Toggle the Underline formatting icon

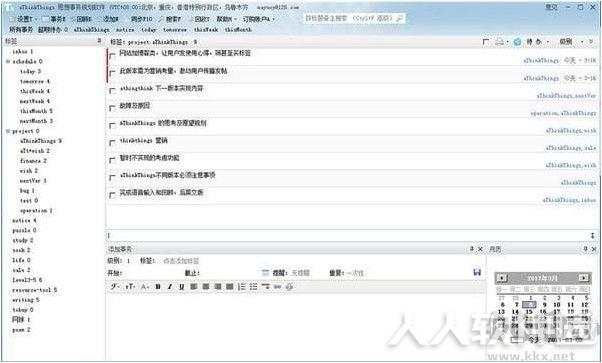(x=182, y=287)
